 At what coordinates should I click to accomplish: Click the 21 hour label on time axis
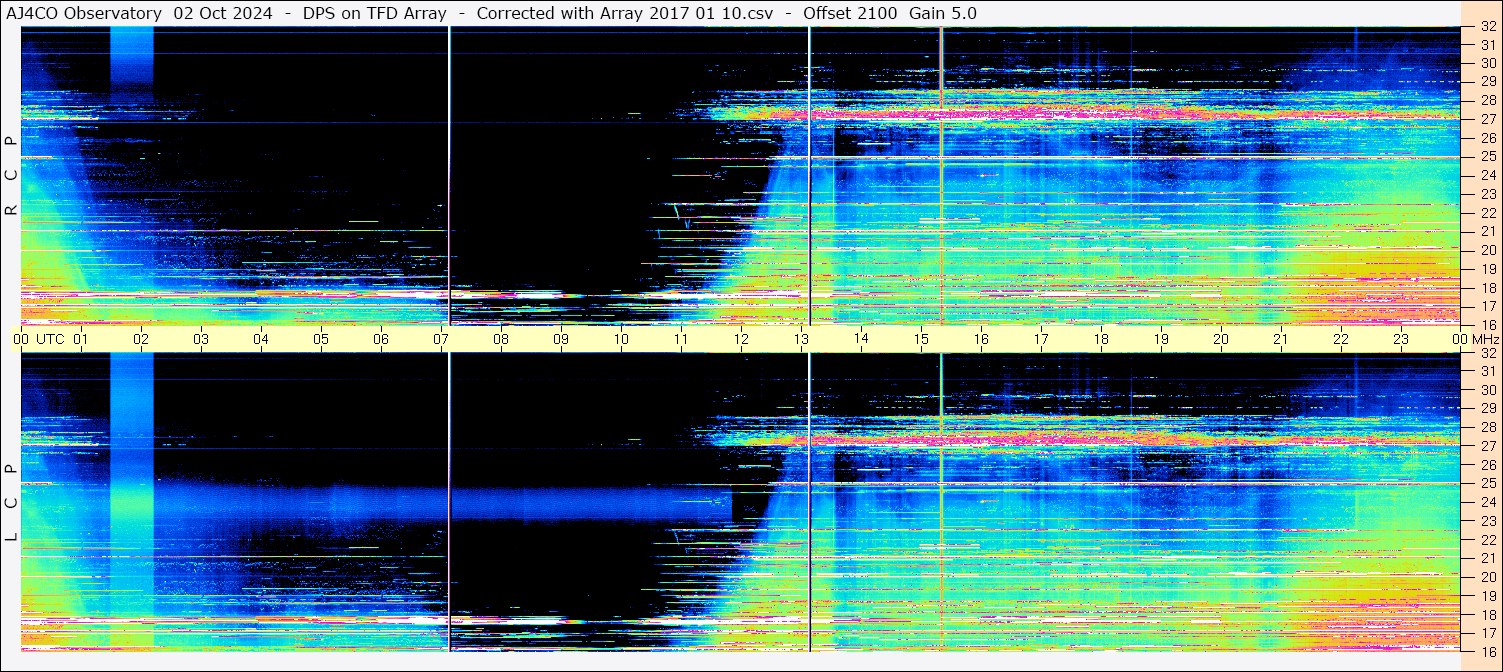tap(1281, 339)
